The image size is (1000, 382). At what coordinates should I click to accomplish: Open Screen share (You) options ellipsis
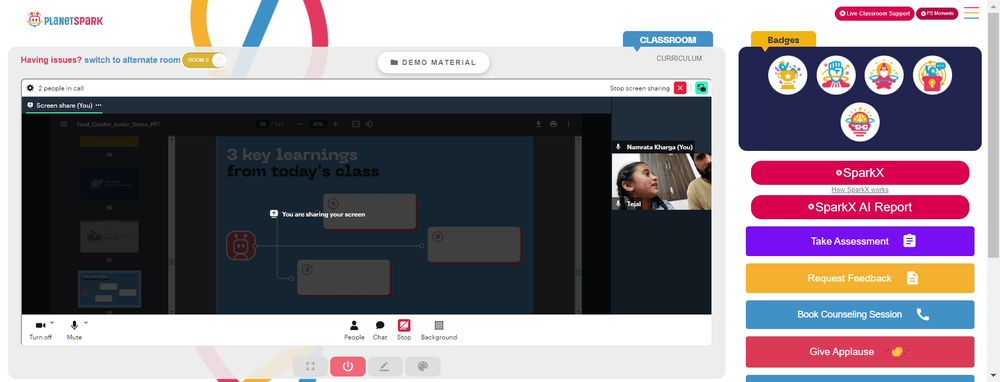pyautogui.click(x=98, y=105)
